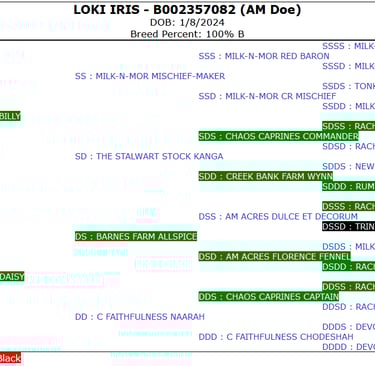Viewport: 375px width, 366px height.
Task: Open SD The Stalwart Stock Kanga
Action: click(x=149, y=156)
